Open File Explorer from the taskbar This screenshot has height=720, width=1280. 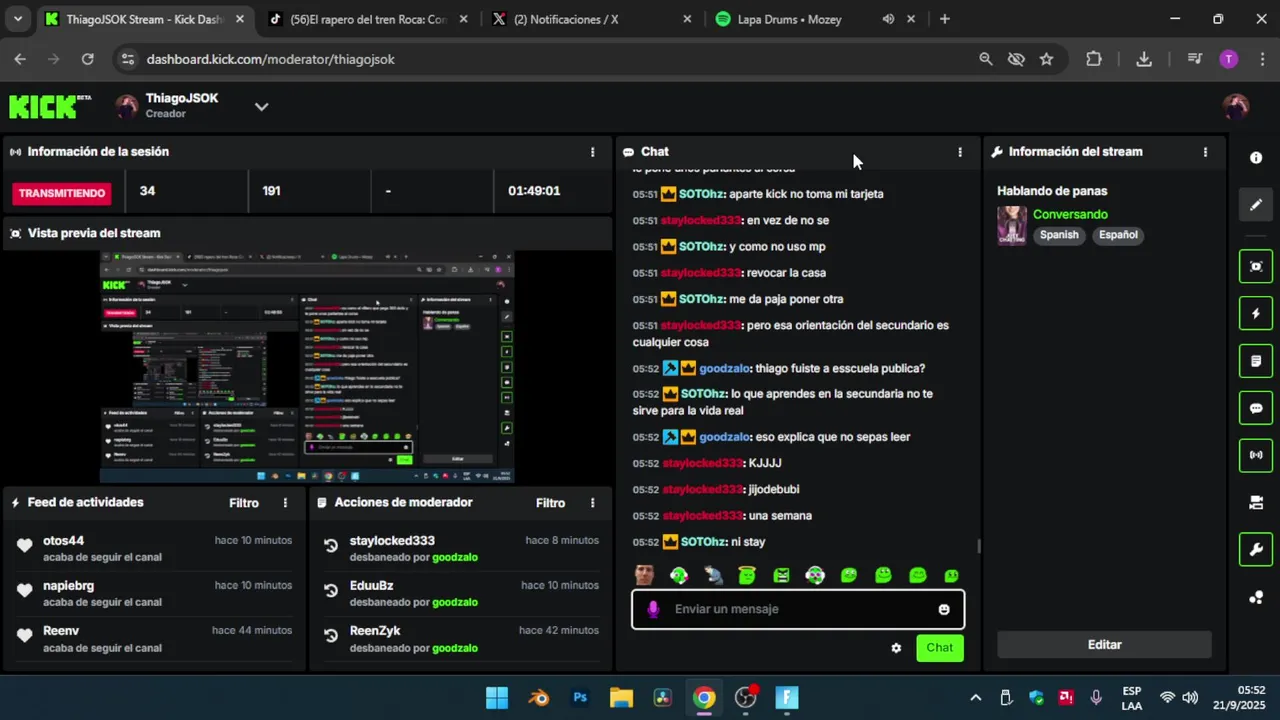621,698
